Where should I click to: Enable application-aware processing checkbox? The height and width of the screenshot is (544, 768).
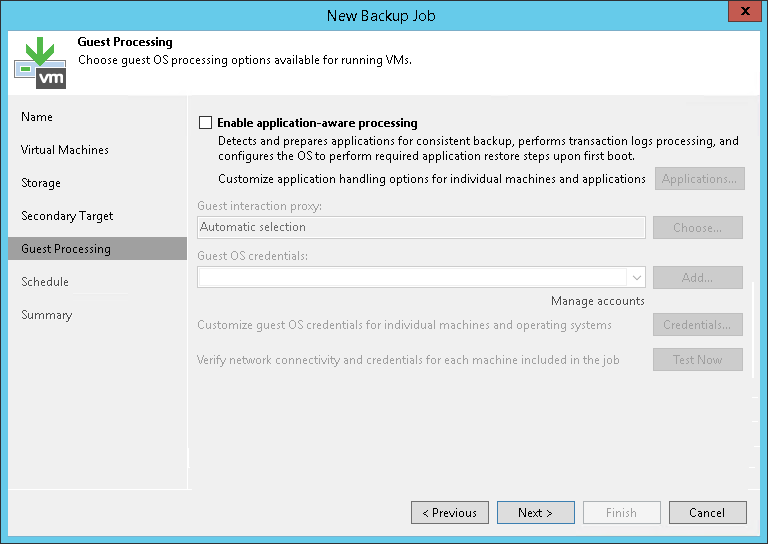(206, 123)
